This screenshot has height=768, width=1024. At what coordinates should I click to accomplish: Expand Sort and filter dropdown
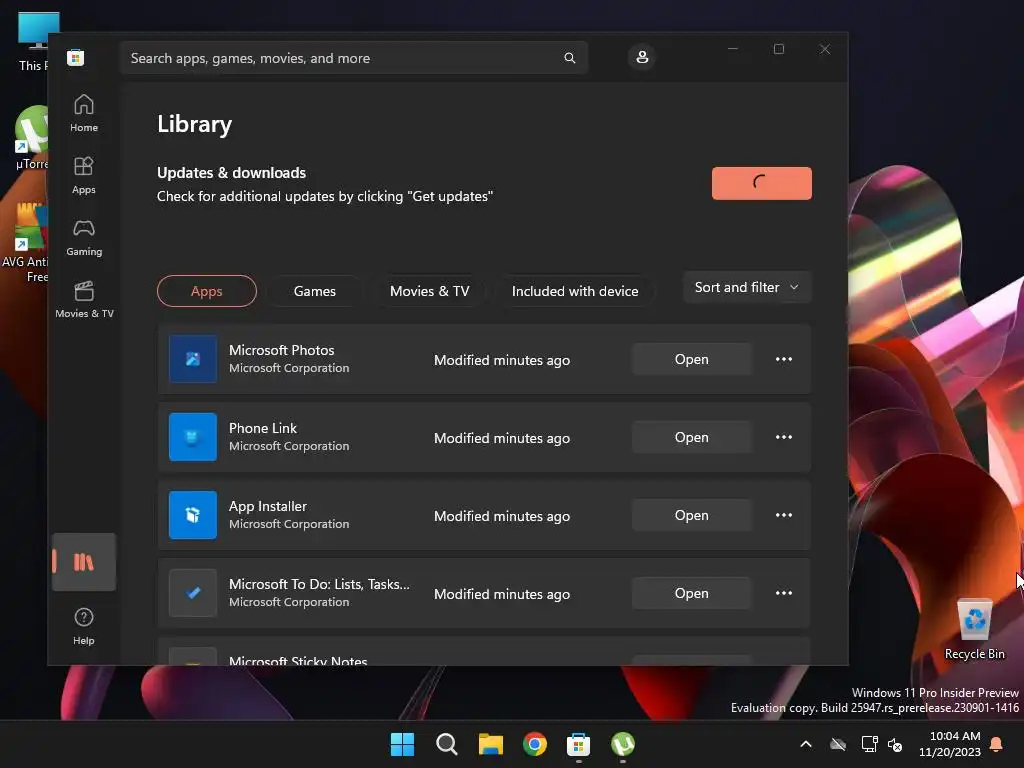pyautogui.click(x=747, y=287)
